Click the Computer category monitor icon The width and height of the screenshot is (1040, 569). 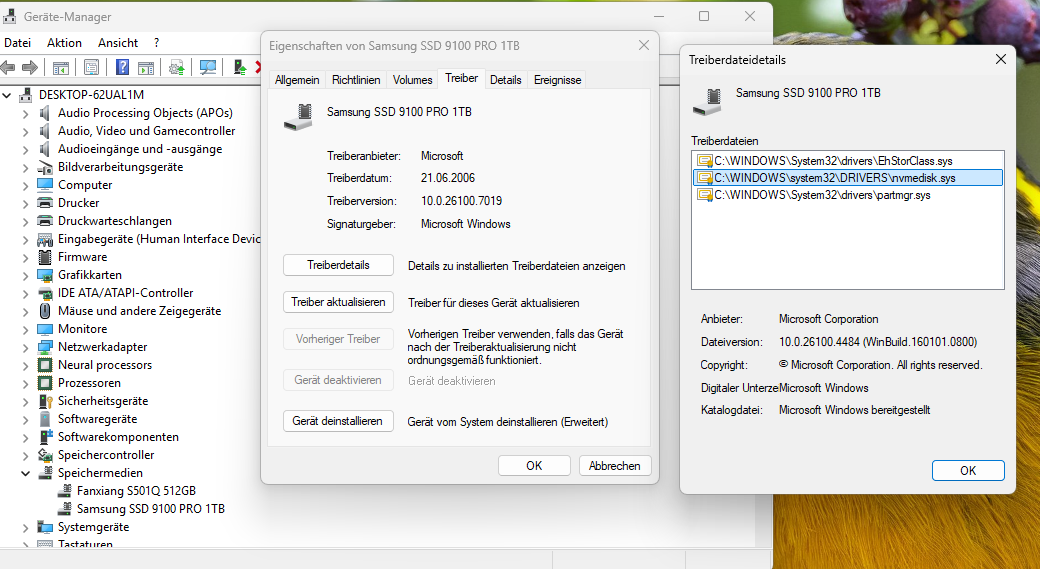point(44,185)
